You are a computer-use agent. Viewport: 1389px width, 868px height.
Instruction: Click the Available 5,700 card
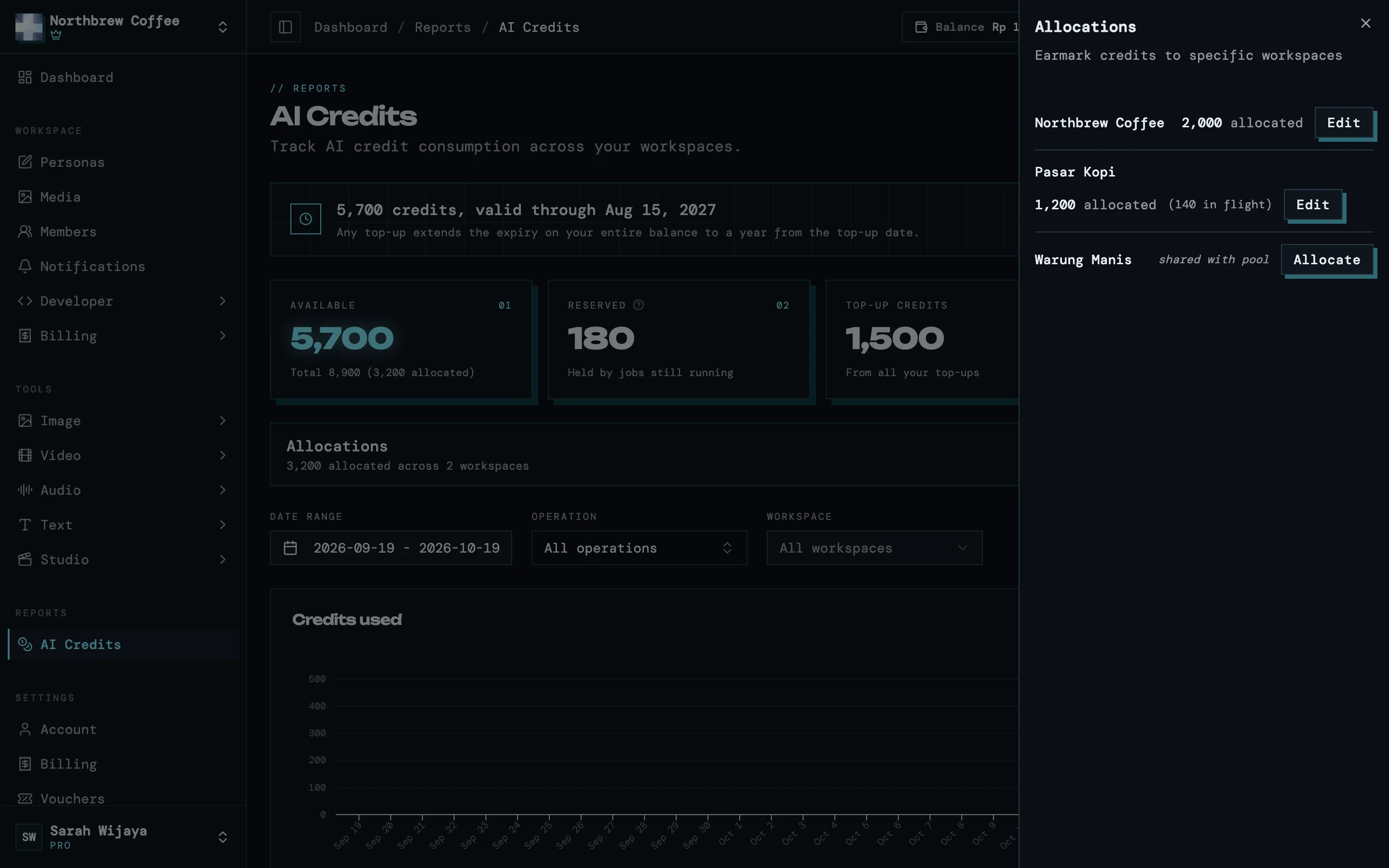[401, 339]
